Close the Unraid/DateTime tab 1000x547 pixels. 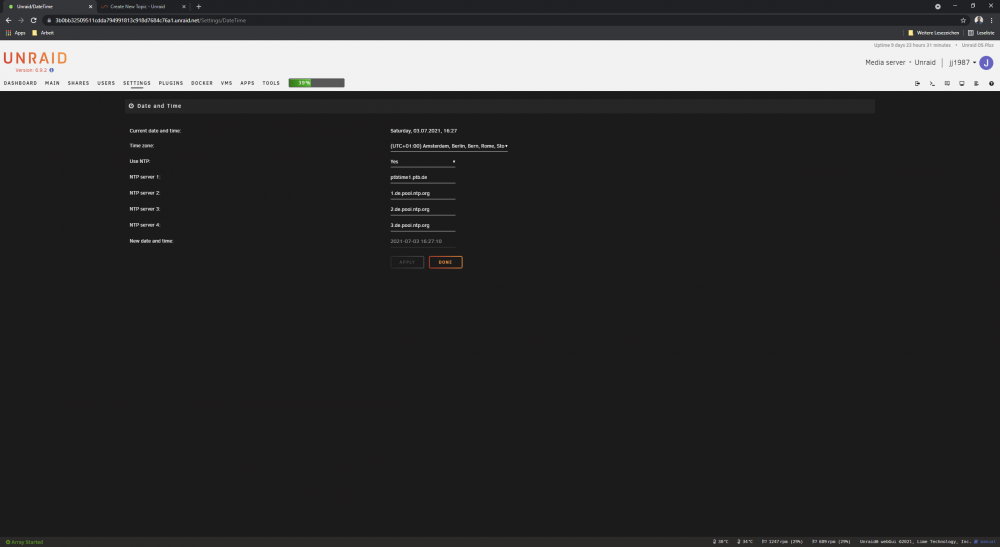click(90, 6)
